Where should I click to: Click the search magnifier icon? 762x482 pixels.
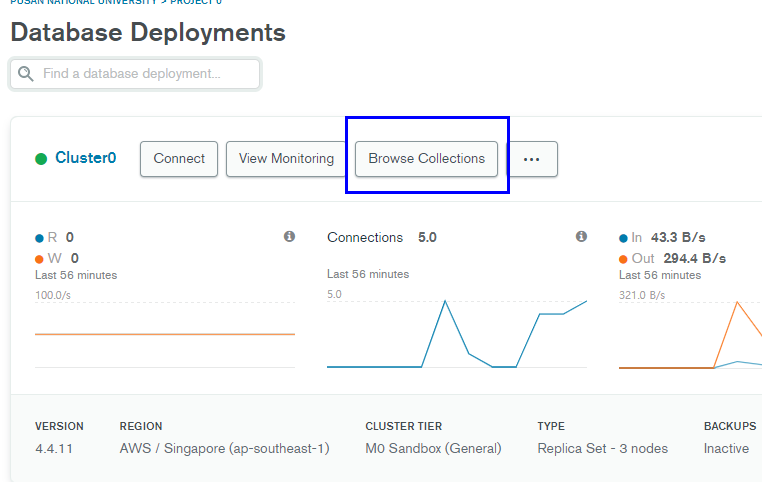(26, 74)
